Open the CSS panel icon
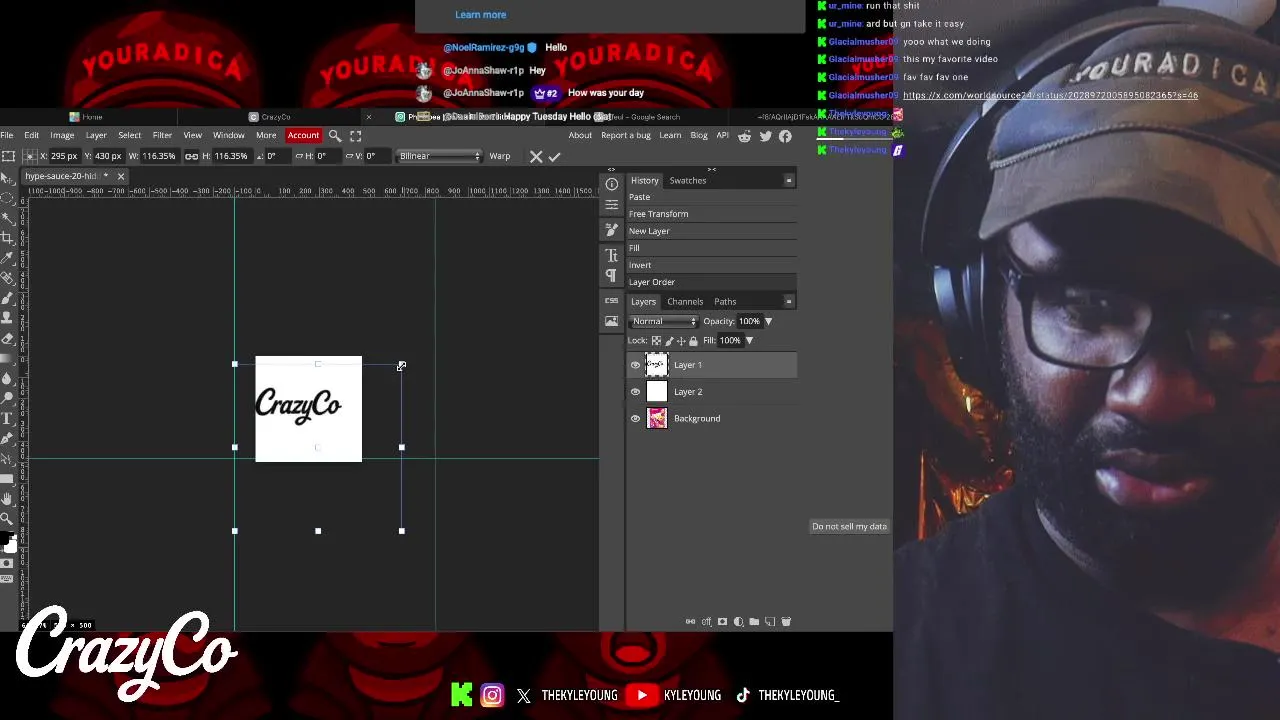This screenshot has width=1280, height=720. 611,300
